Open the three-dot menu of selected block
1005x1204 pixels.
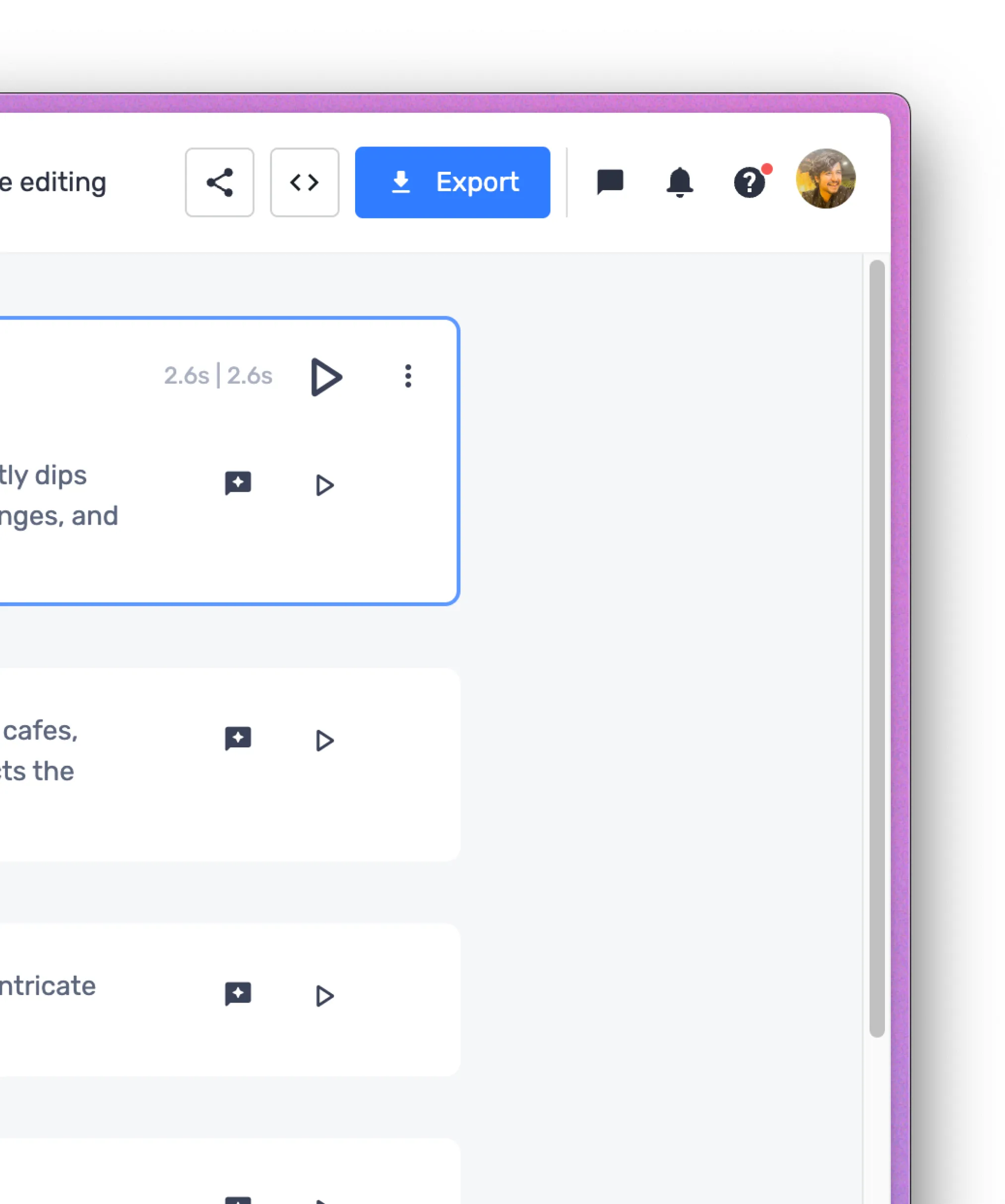click(408, 376)
